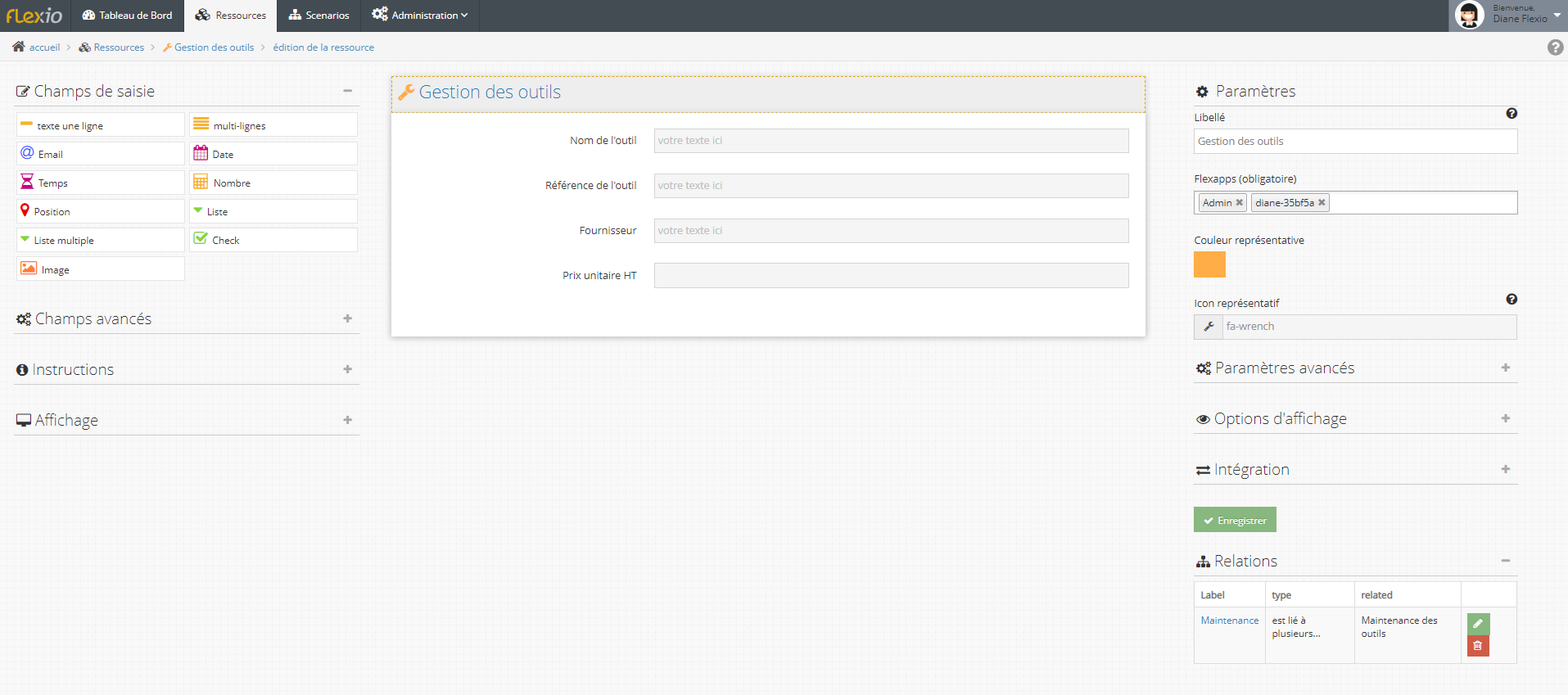
Task: Click the help icon beside Icon représentatif
Action: coord(1512,300)
